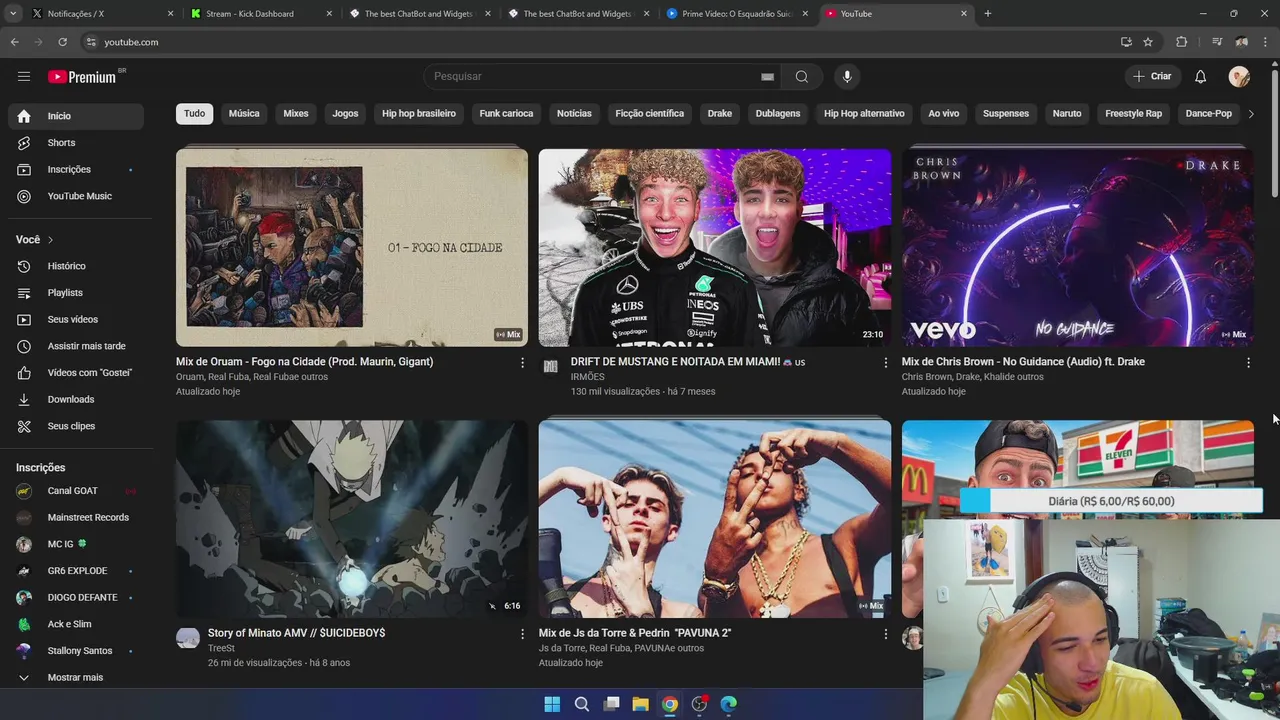Open TreeSt channel link
This screenshot has width=1280, height=720.
[221, 648]
